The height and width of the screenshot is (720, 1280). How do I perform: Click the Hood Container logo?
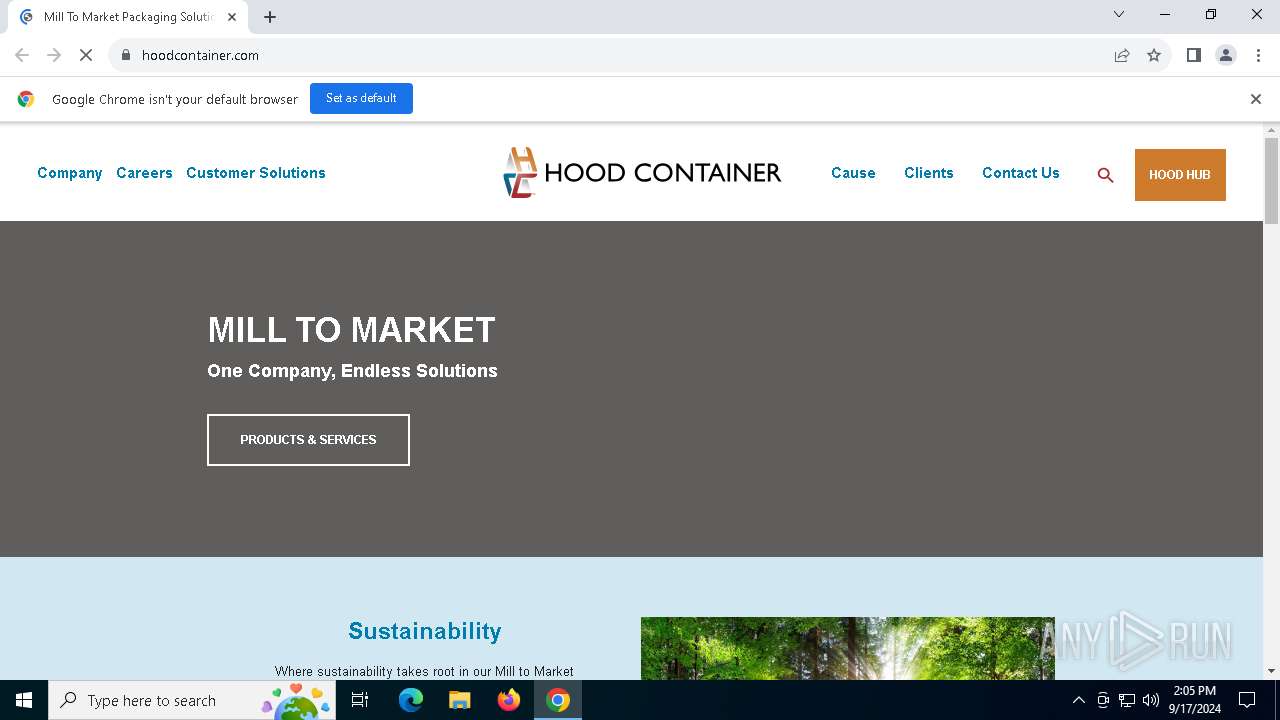642,173
